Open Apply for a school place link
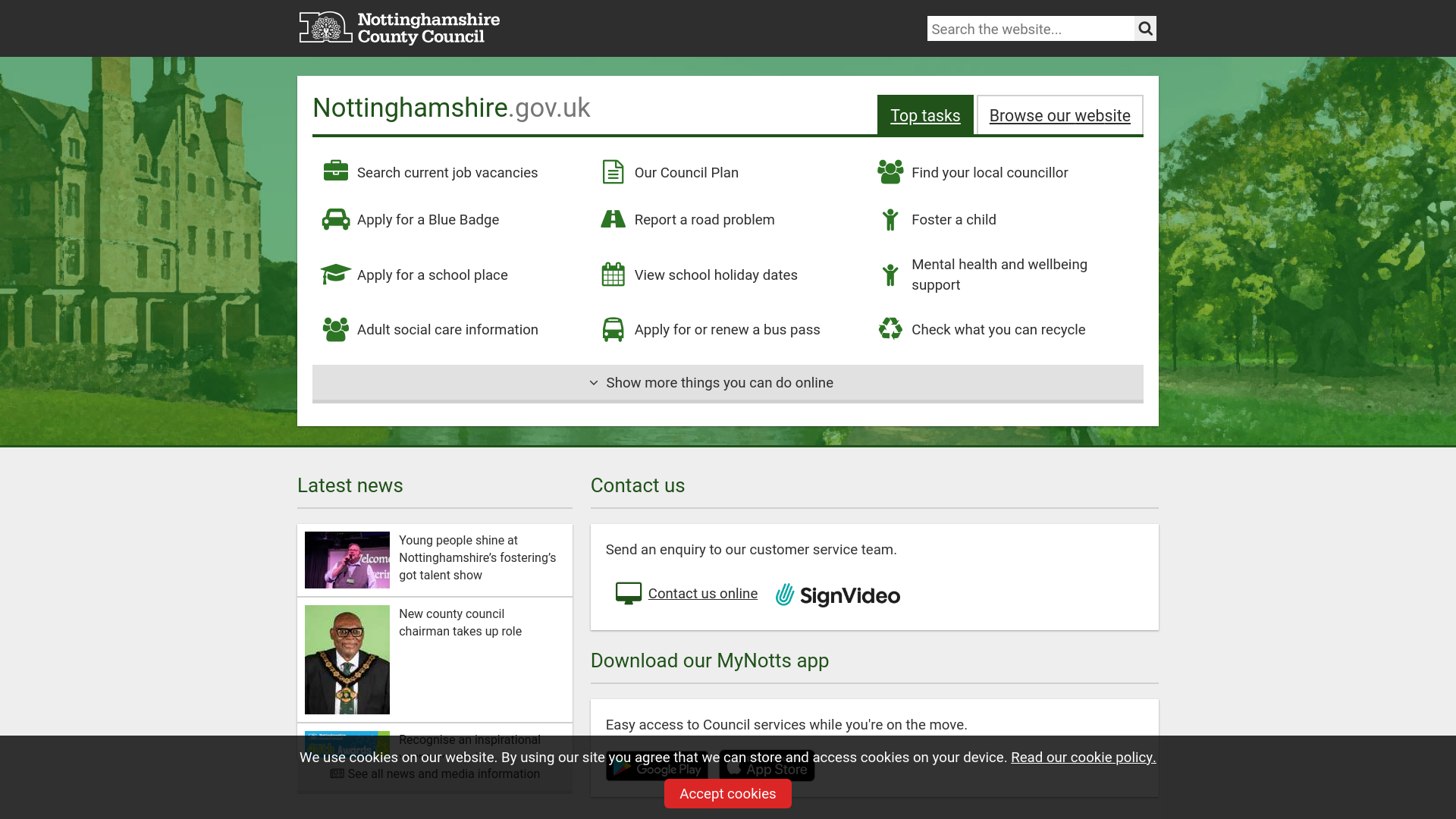This screenshot has height=819, width=1456. [x=432, y=275]
